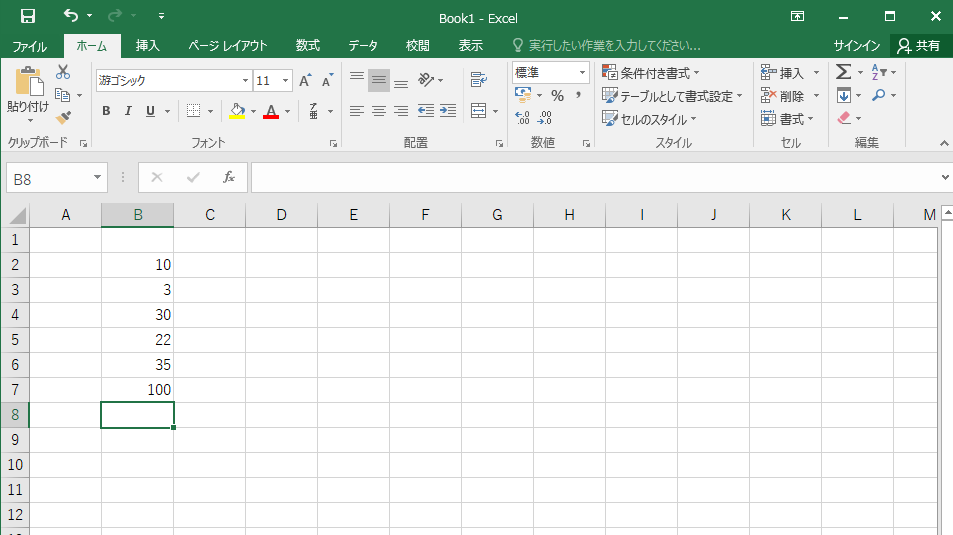Align text right

pos(401,111)
